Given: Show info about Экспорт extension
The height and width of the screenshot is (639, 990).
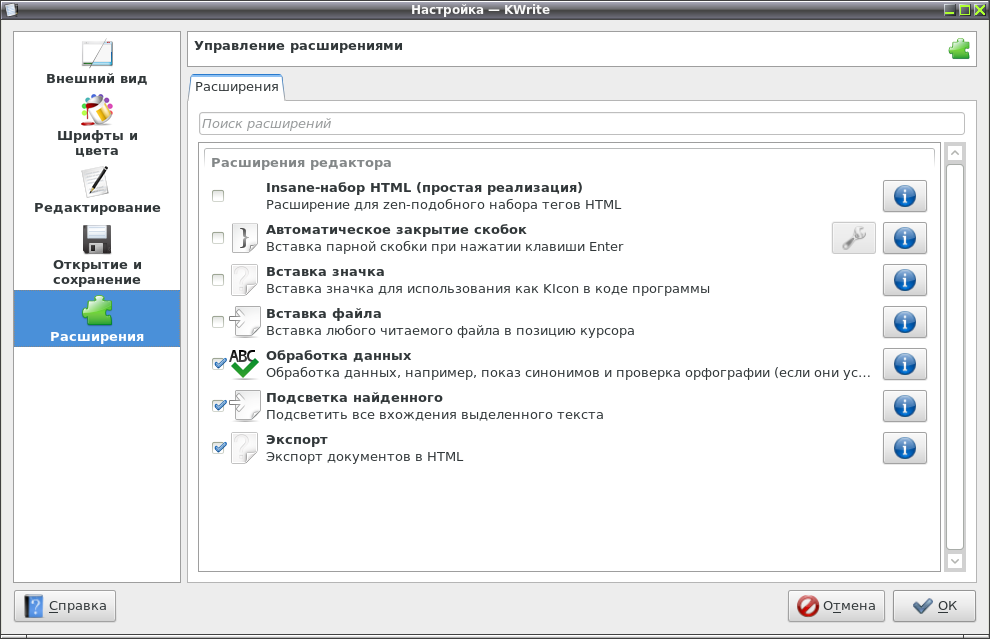Looking at the screenshot, I should pyautogui.click(x=904, y=448).
